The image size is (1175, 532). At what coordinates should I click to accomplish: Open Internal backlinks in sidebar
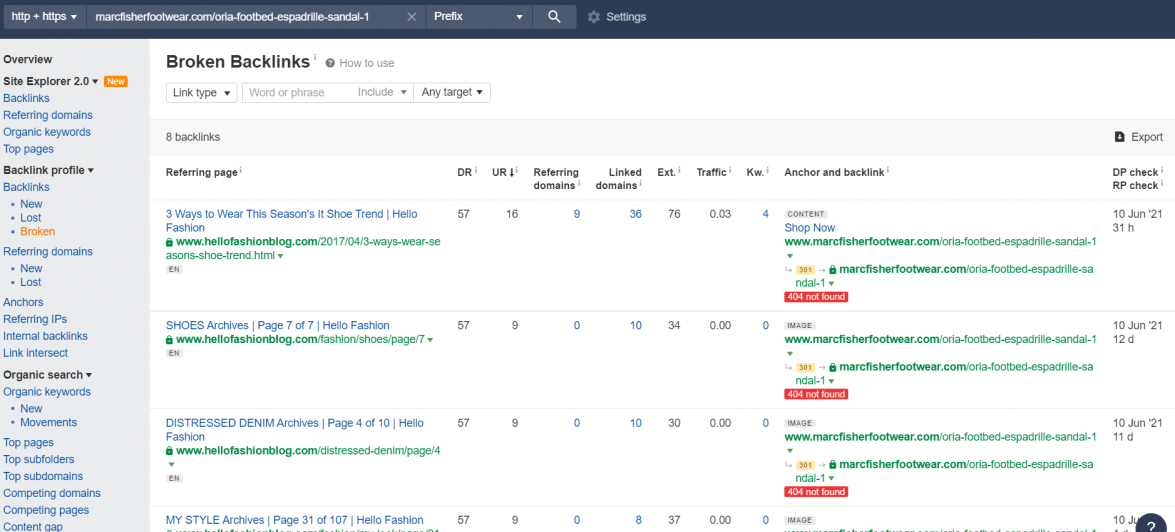45,336
